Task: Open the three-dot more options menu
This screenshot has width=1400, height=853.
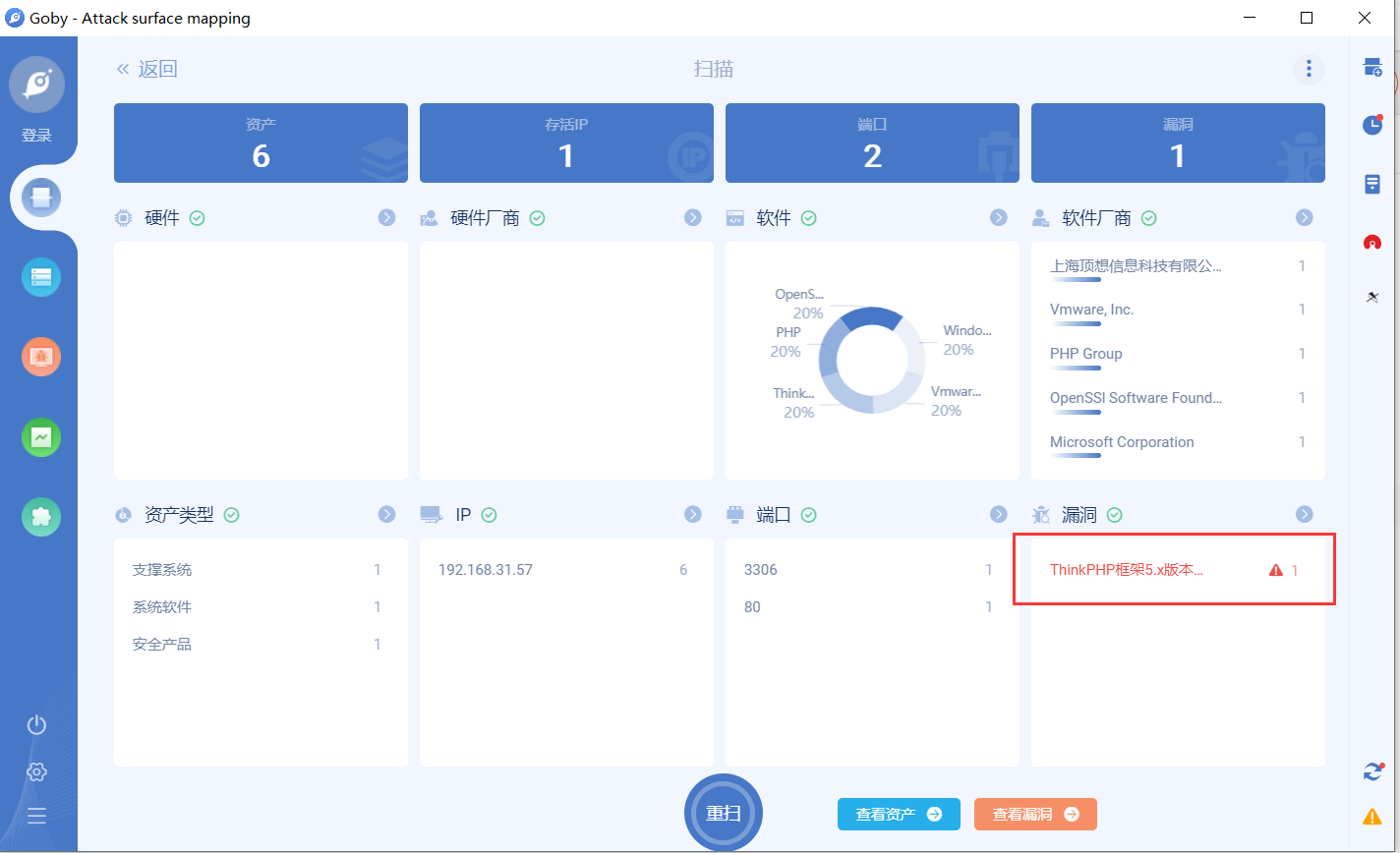Action: click(x=1309, y=69)
